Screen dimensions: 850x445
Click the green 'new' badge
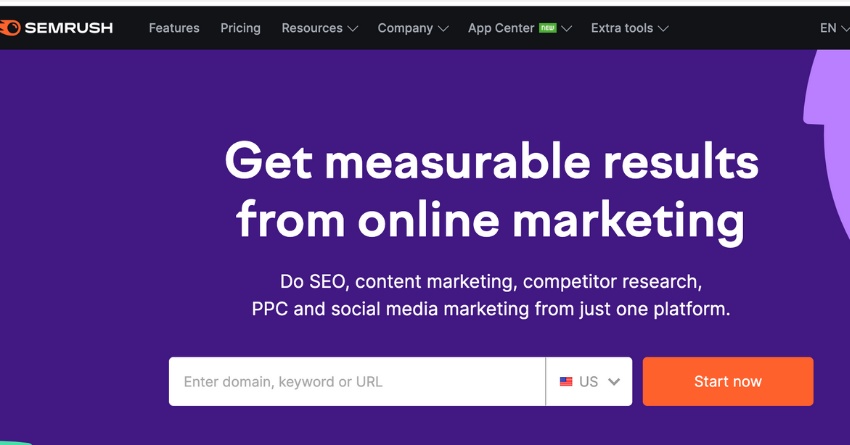pos(548,28)
